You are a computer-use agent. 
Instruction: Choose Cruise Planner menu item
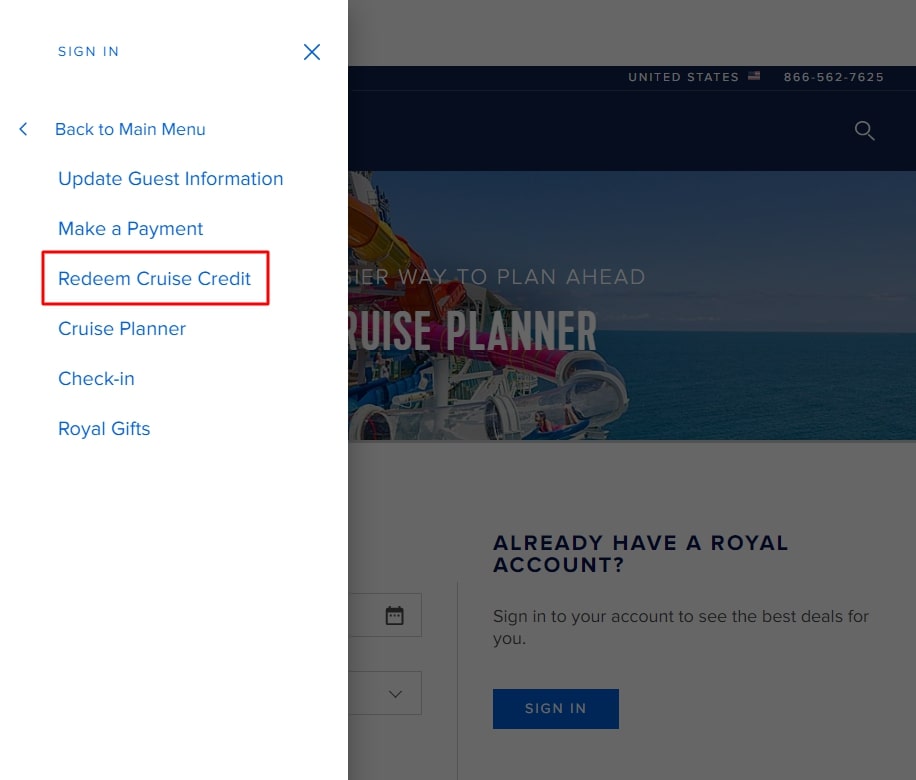pyautogui.click(x=122, y=329)
